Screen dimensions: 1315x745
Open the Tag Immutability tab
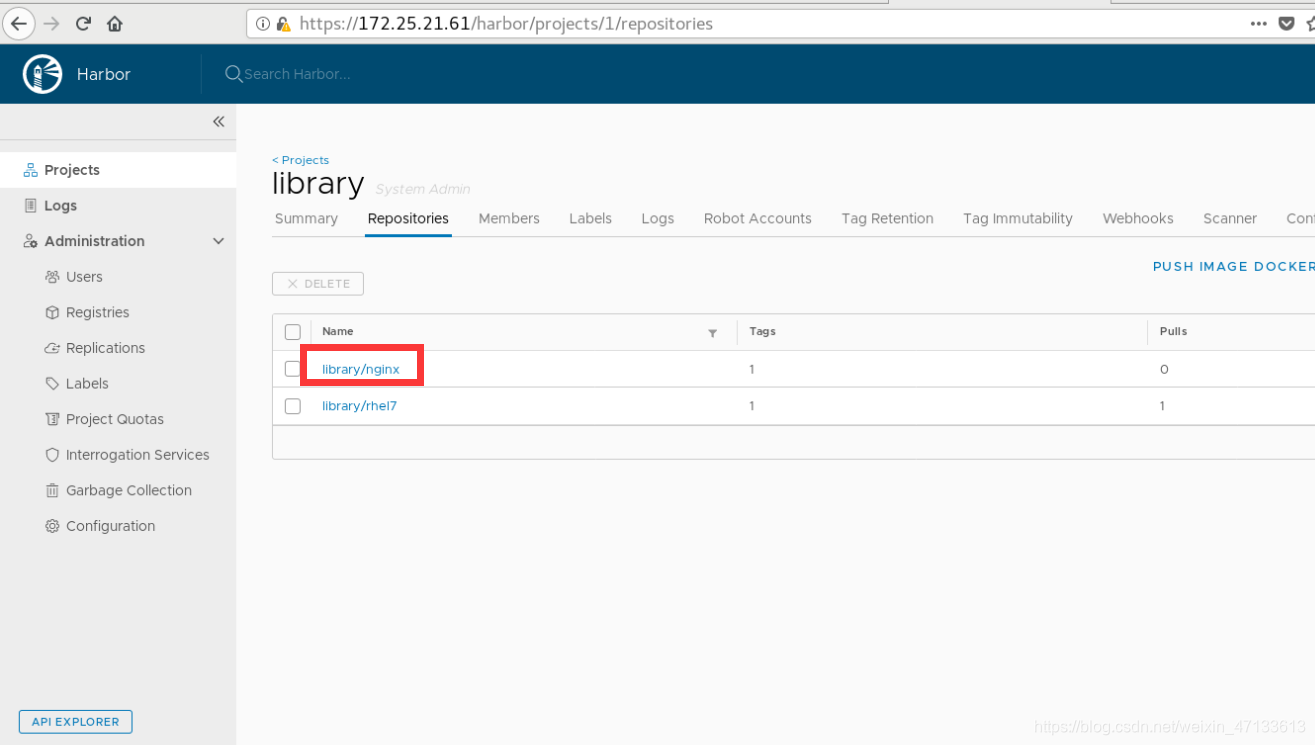tap(1018, 218)
